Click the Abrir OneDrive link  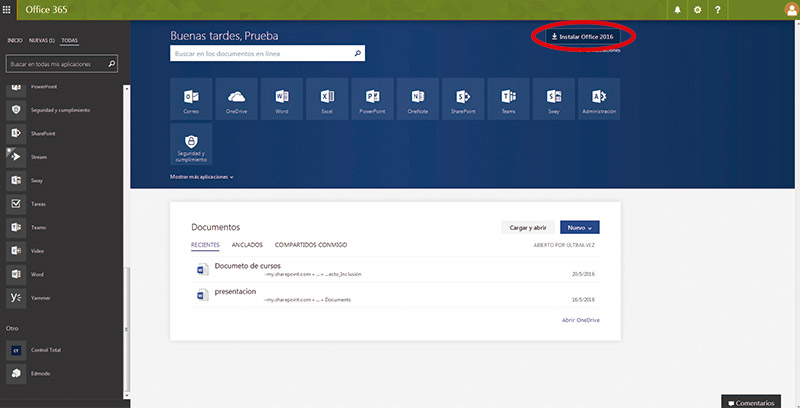[580, 320]
